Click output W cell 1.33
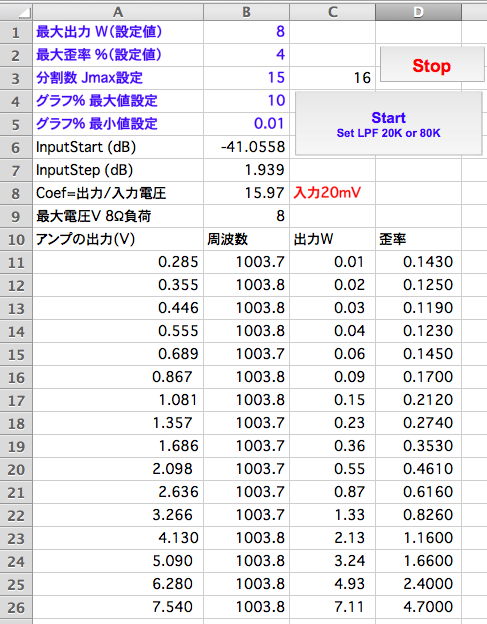This screenshot has width=487, height=624. pos(332,515)
